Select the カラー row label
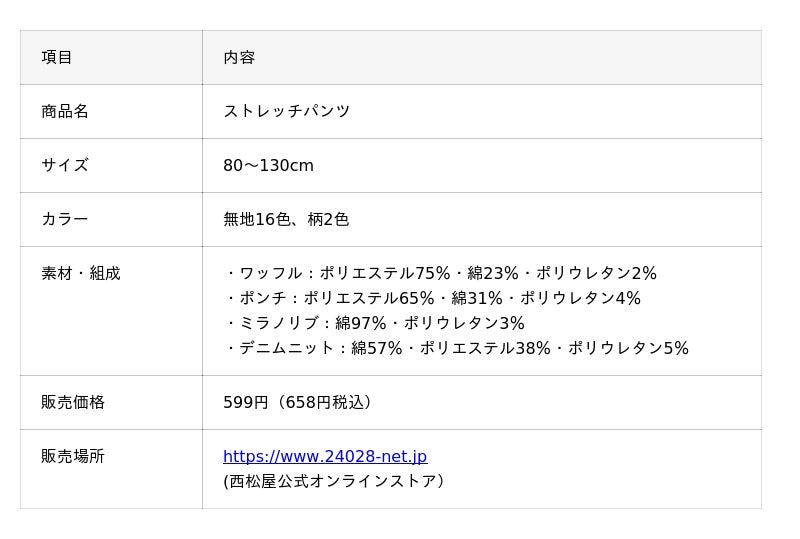The height and width of the screenshot is (539, 800). coord(65,220)
